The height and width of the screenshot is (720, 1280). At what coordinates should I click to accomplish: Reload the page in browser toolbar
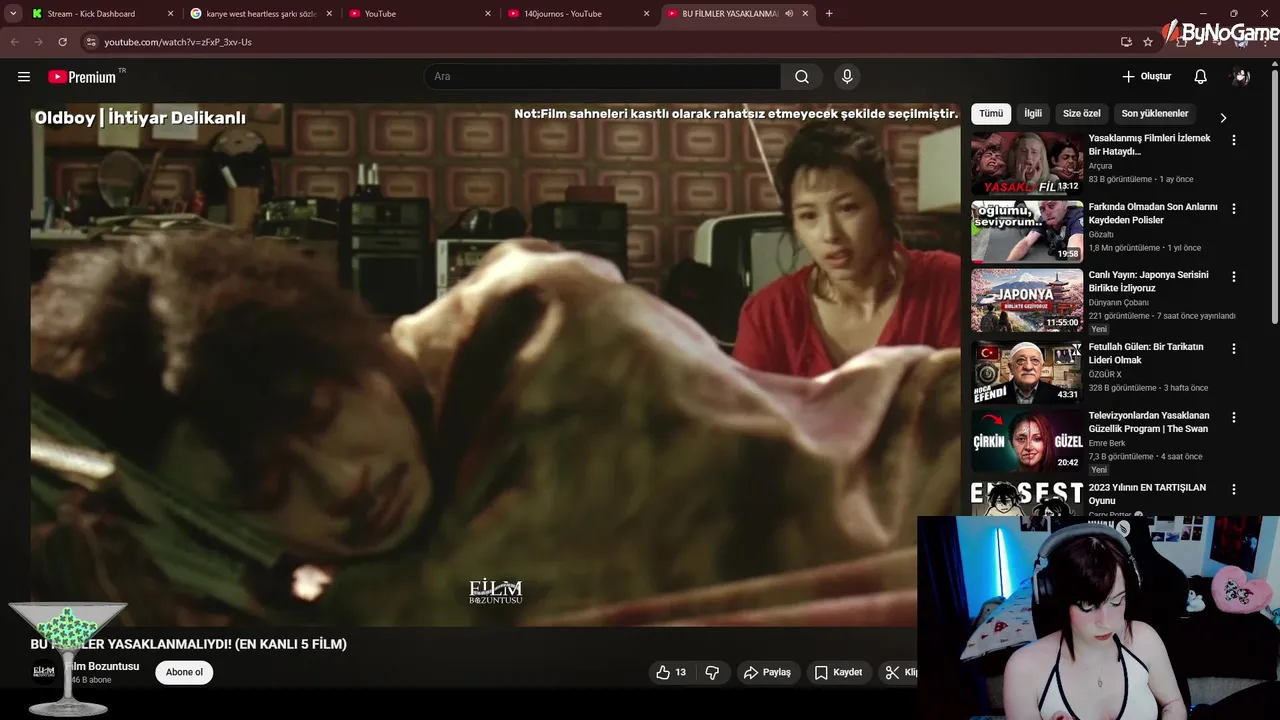62,42
